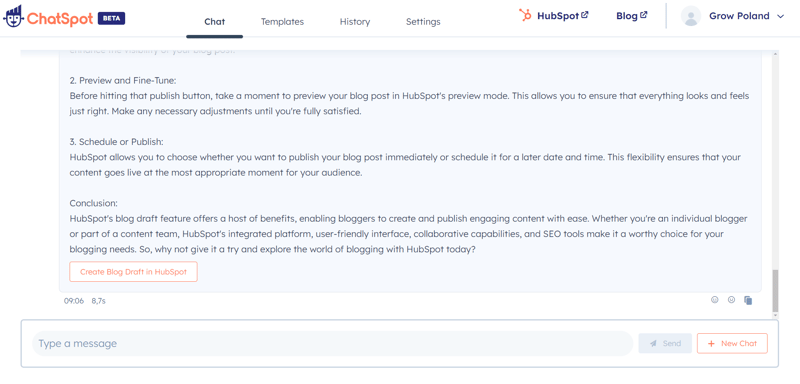Click the Type a message field

pos(332,343)
